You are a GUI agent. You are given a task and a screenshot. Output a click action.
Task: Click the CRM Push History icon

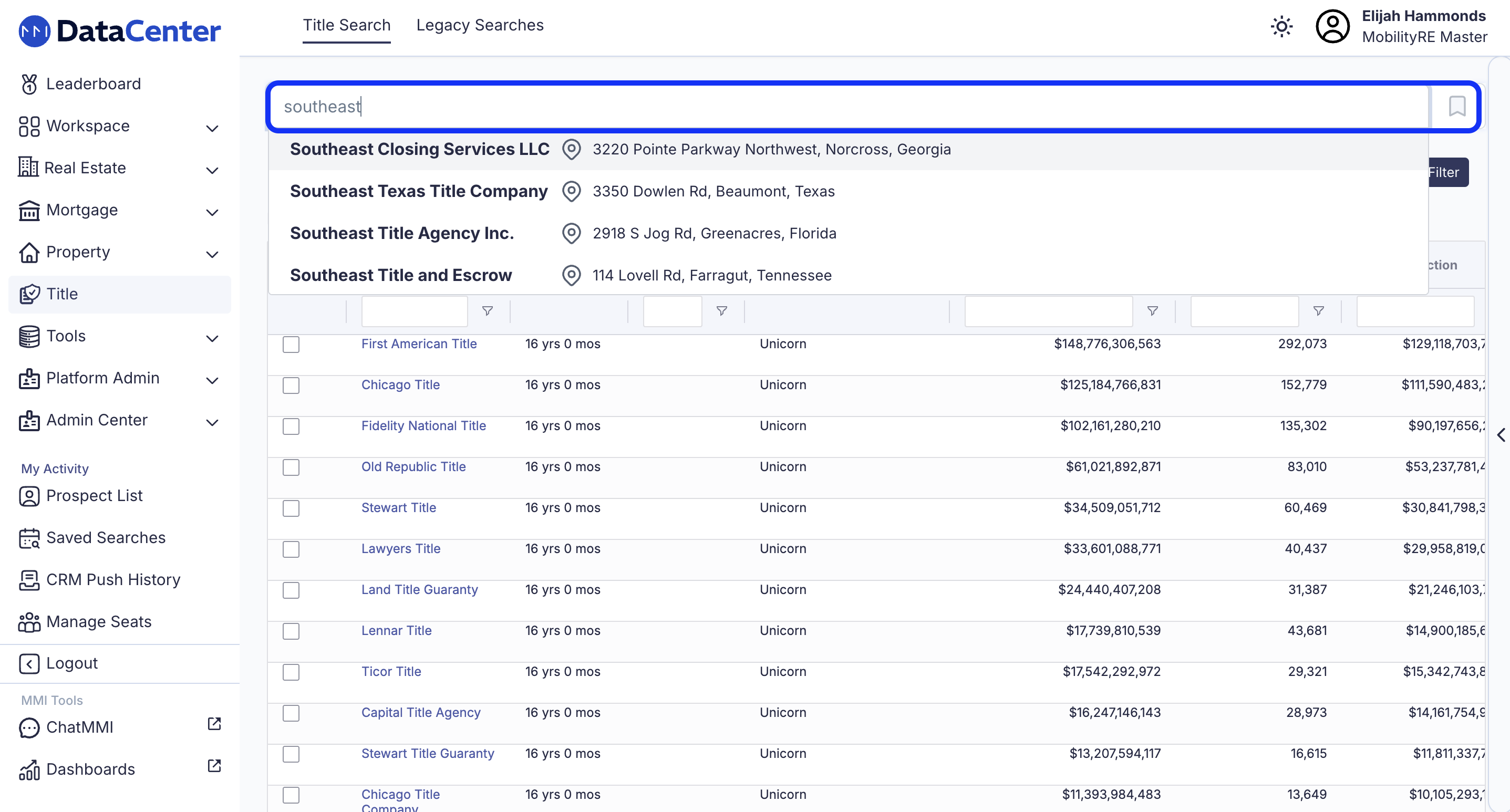click(x=29, y=580)
